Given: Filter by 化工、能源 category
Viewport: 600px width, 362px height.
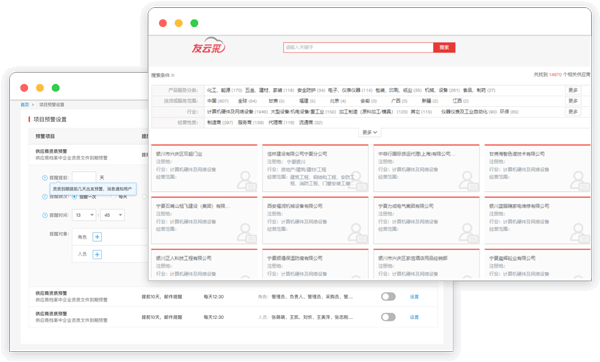Looking at the screenshot, I should (224, 90).
